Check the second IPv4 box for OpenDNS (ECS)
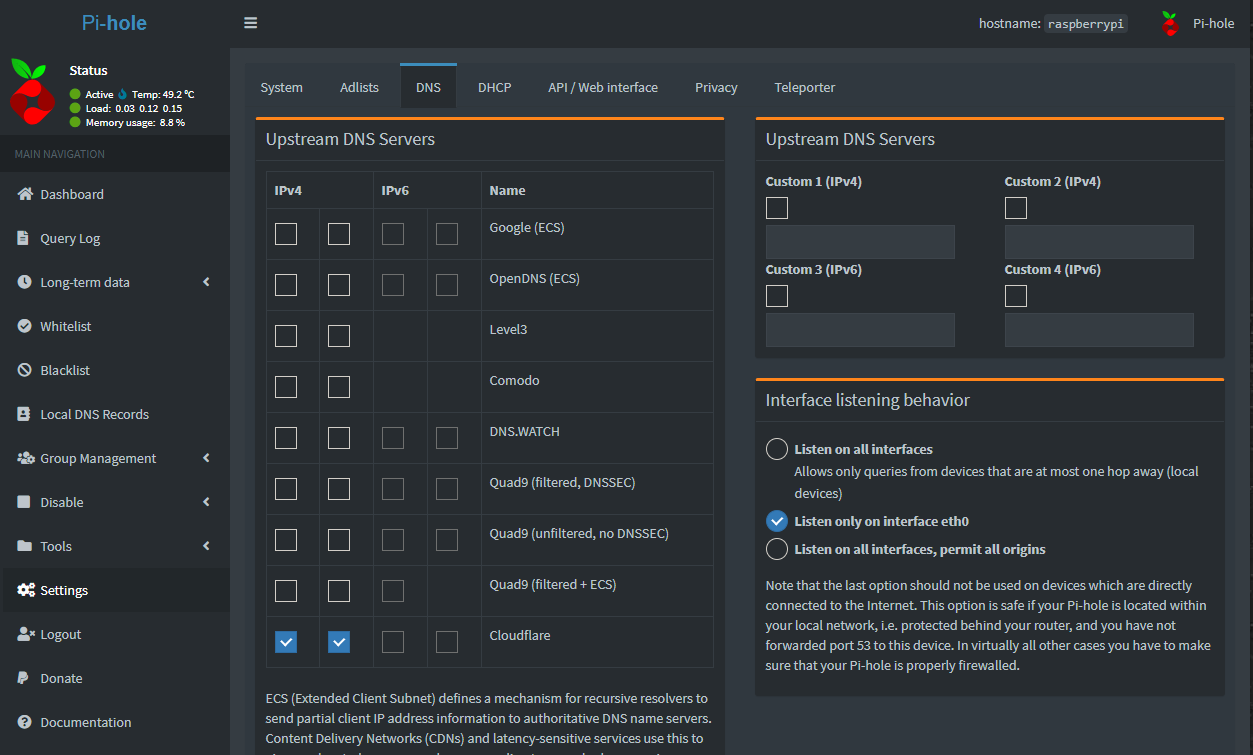The image size is (1253, 755). [339, 285]
